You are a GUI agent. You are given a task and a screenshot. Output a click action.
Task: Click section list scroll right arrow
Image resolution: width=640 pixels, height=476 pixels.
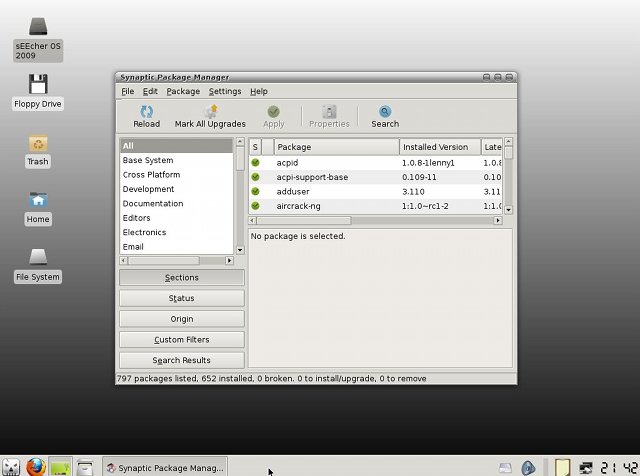229,260
